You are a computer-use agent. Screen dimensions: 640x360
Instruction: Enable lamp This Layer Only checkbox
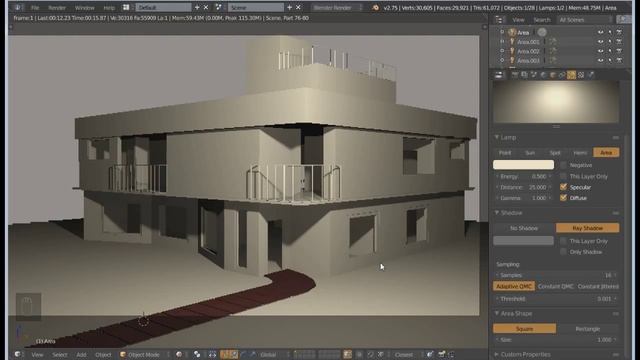tap(563, 176)
